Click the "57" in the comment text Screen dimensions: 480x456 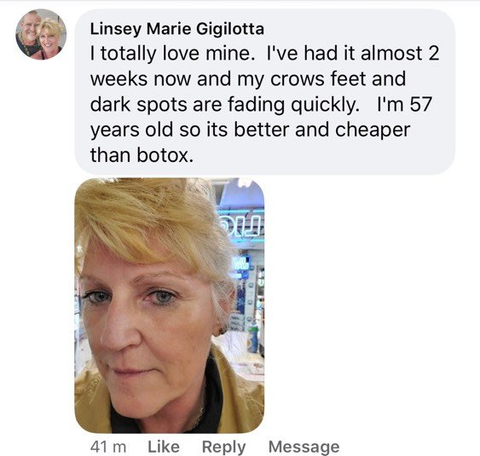point(421,104)
